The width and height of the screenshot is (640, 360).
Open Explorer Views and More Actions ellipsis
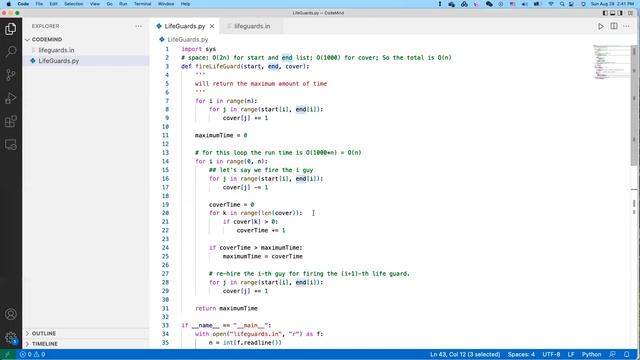(138, 26)
